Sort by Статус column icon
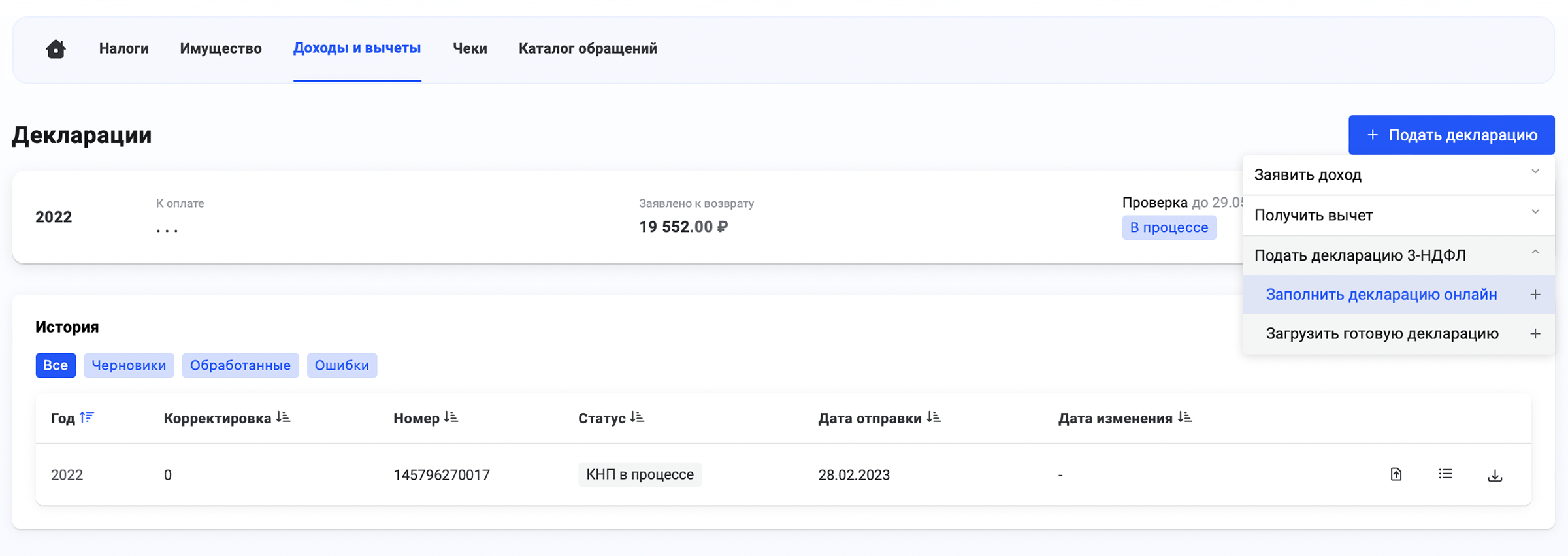 [x=637, y=417]
